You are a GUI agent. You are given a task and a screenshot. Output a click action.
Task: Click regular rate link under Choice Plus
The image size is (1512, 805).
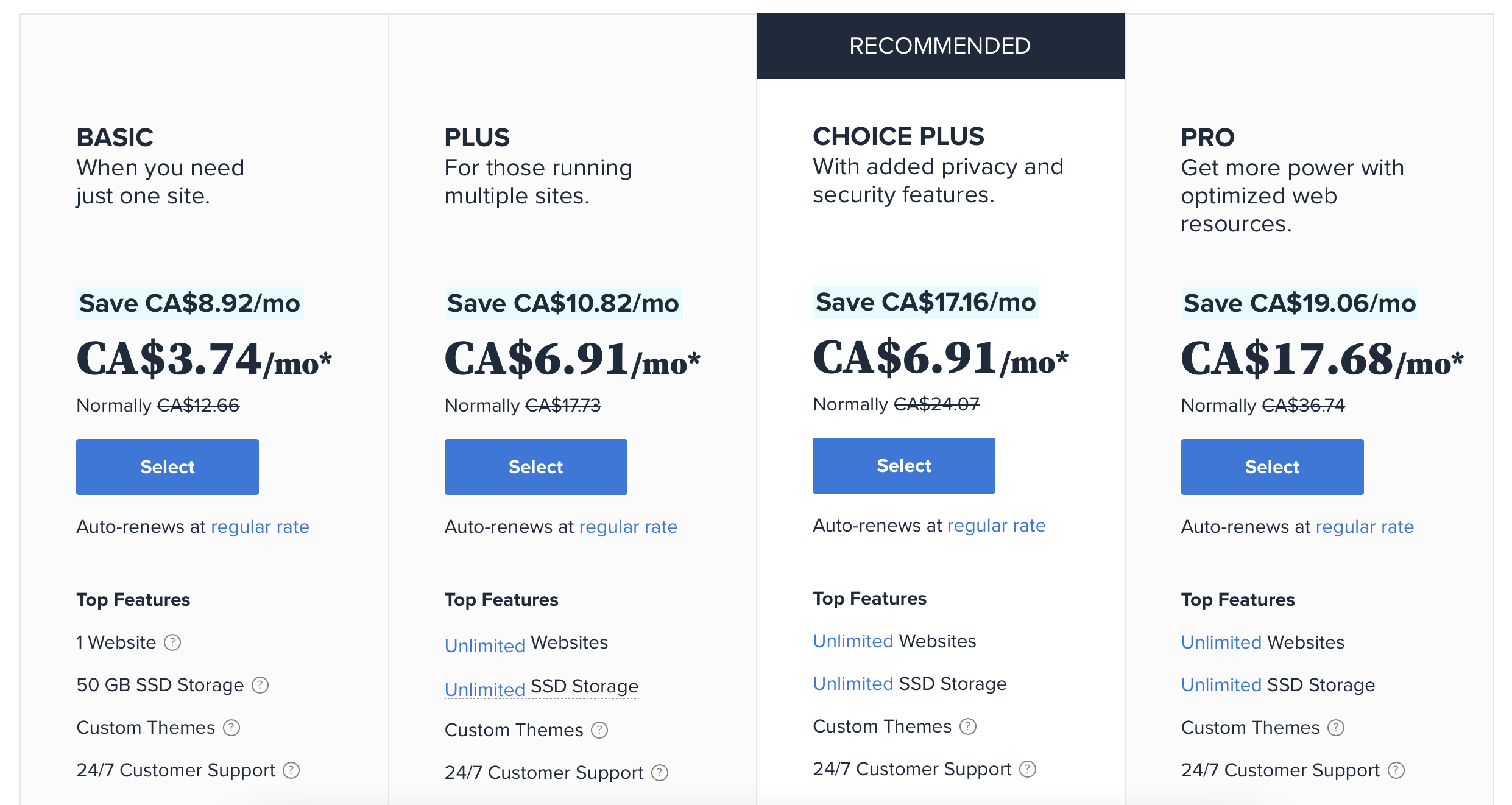[997, 526]
